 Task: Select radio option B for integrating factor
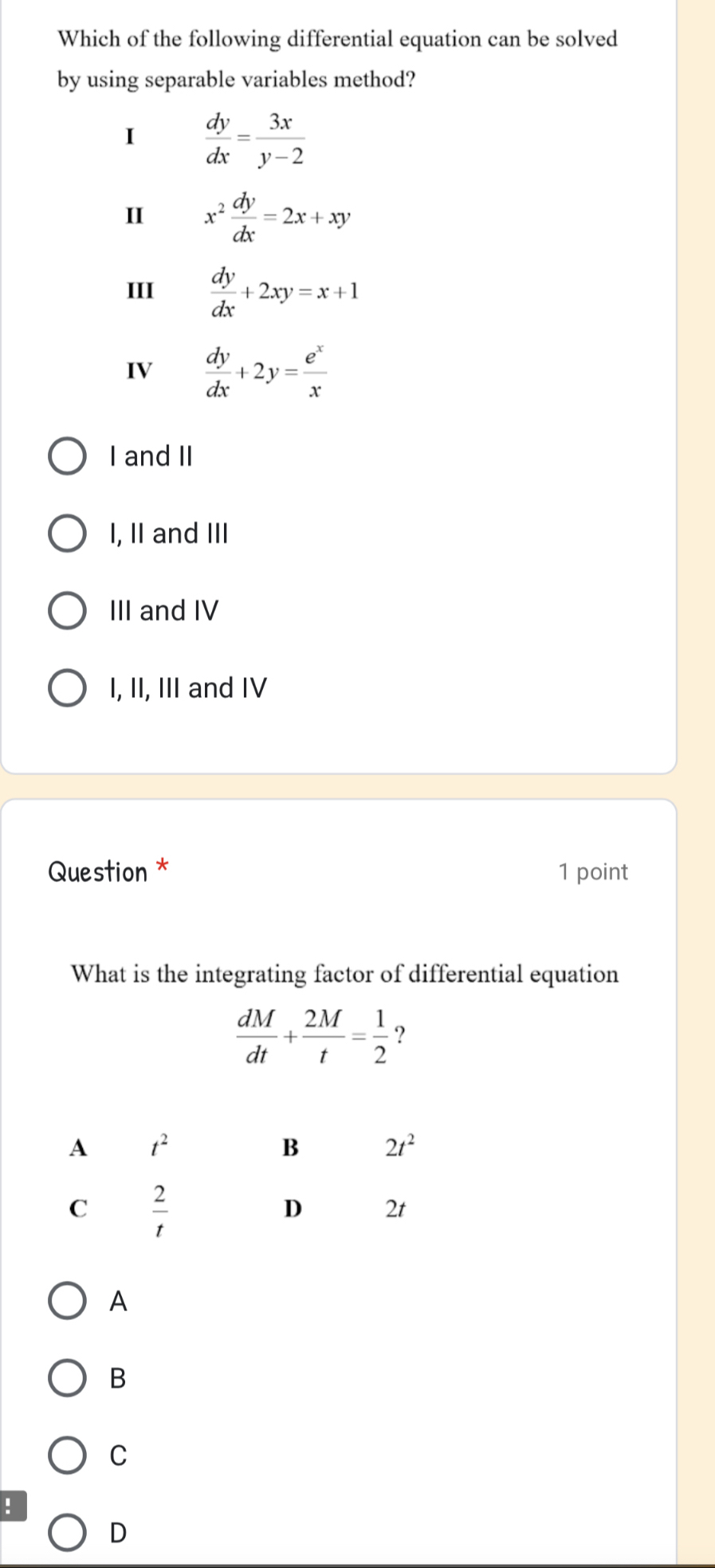click(x=68, y=1379)
